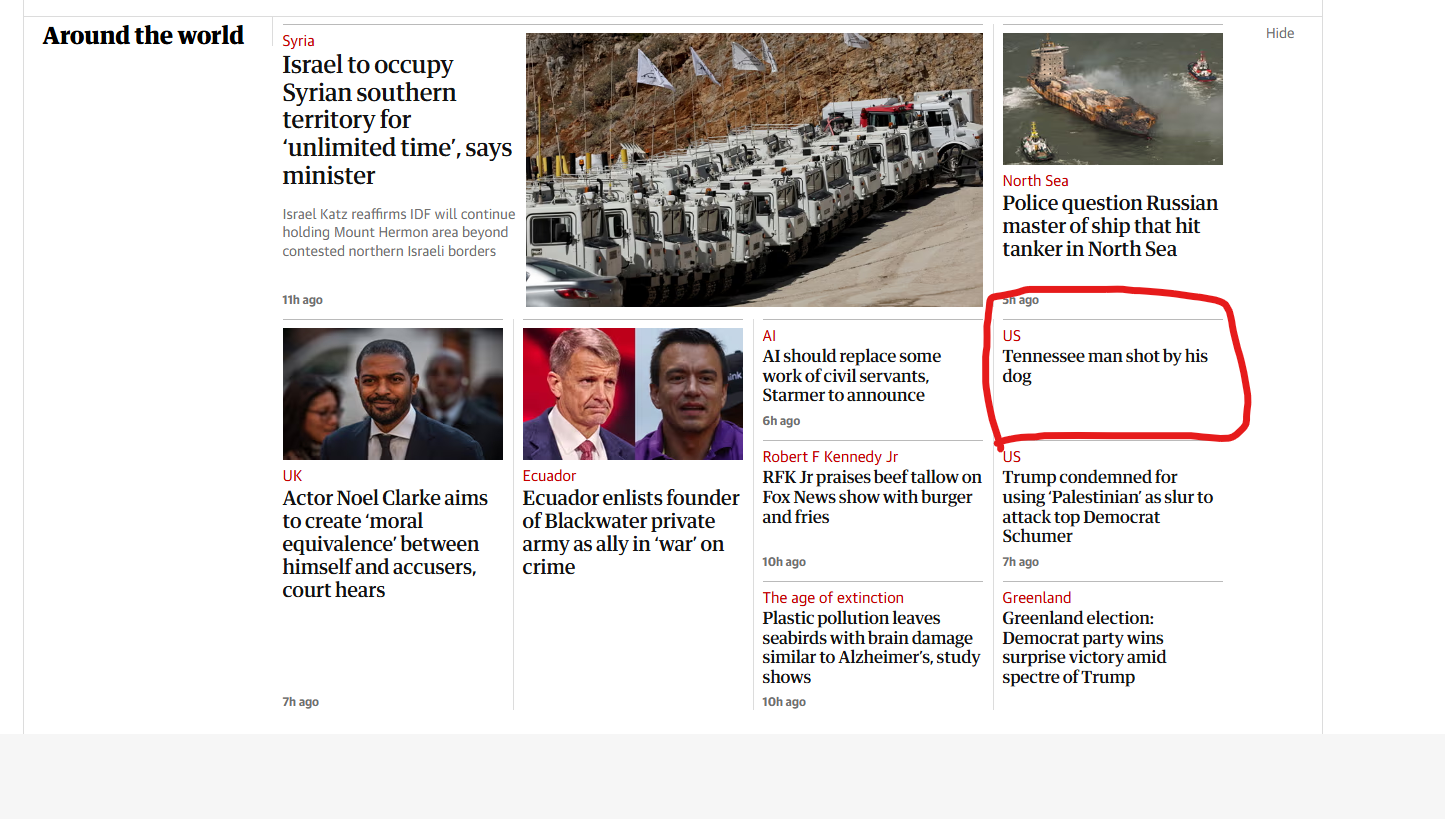Open Police question Russian master headline
The image size is (1445, 819).
[1110, 226]
